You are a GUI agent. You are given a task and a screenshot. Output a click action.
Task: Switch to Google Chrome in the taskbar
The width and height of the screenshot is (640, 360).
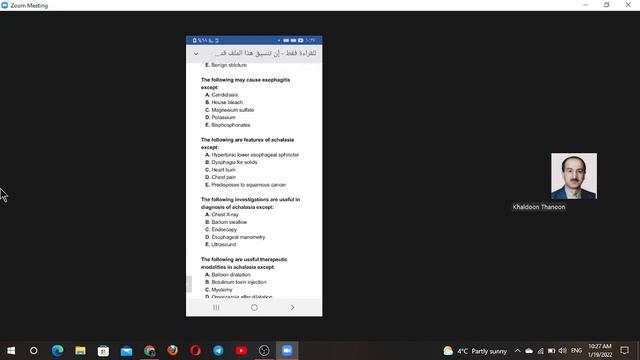[x=149, y=351]
